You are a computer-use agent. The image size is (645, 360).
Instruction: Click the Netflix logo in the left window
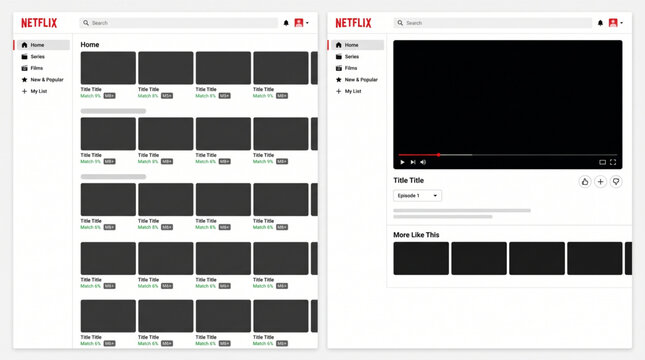[39, 23]
